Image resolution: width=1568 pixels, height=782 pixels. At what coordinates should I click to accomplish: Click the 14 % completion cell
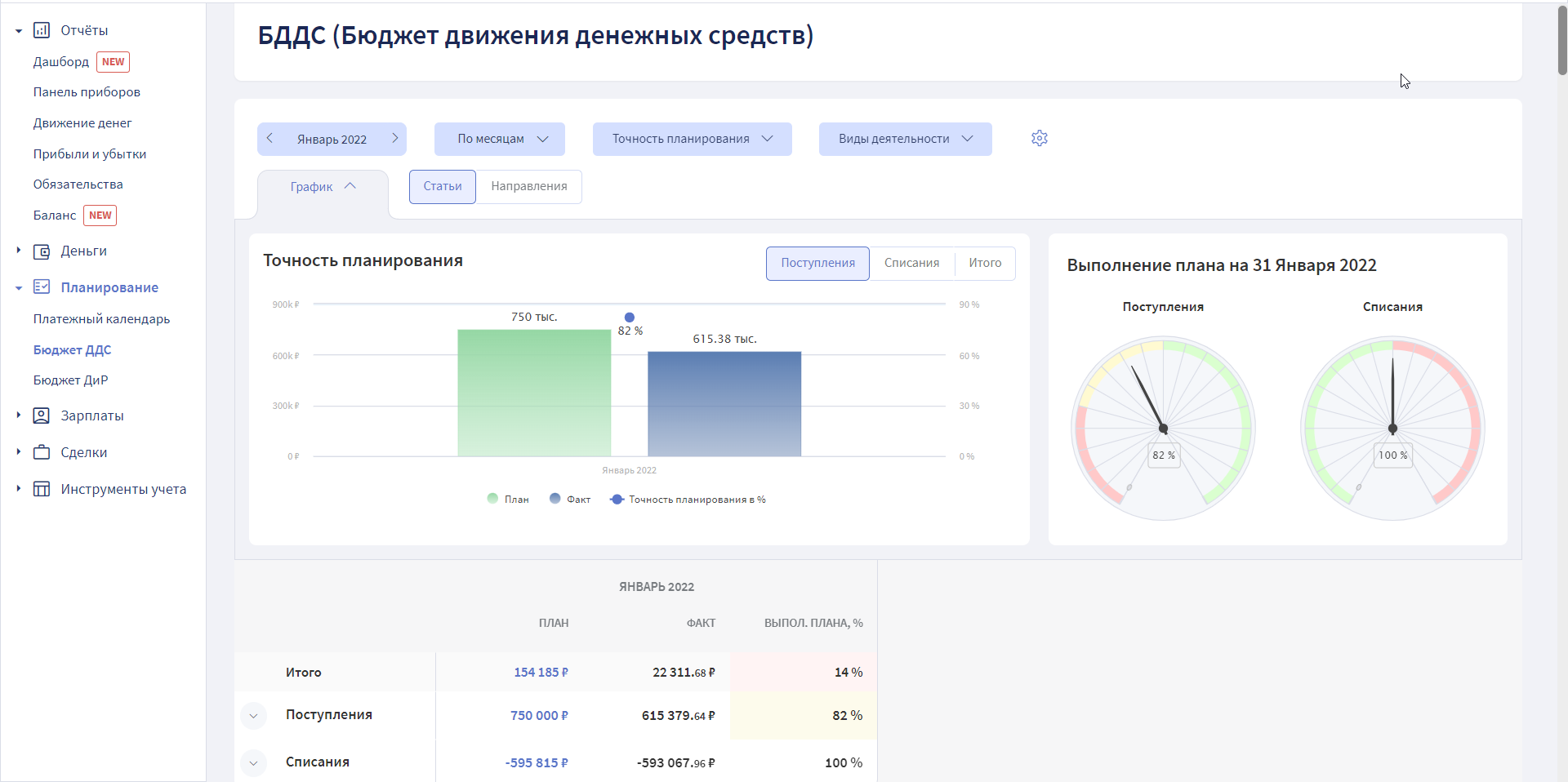pos(804,673)
